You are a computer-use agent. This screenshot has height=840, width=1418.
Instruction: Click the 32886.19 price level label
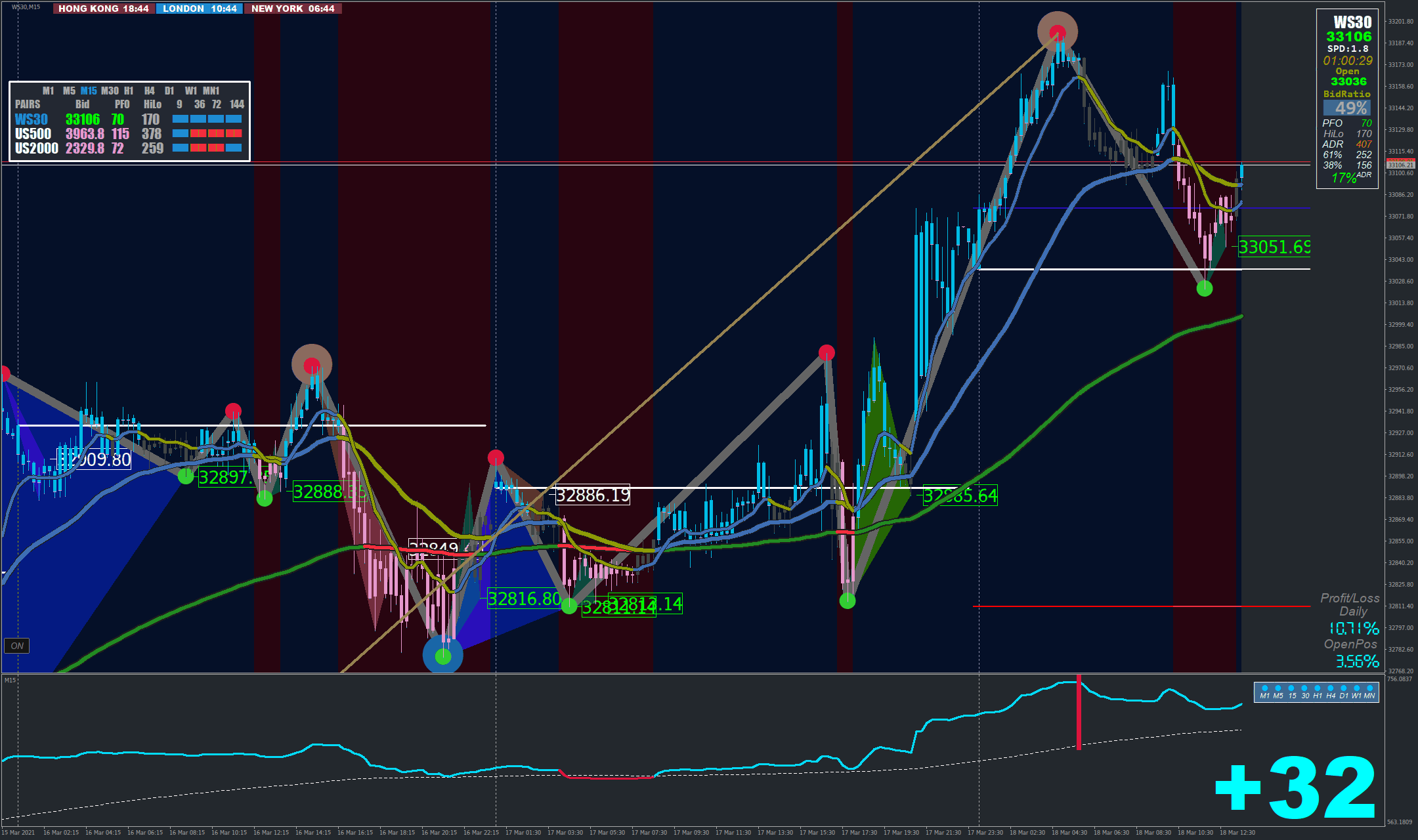tap(592, 495)
